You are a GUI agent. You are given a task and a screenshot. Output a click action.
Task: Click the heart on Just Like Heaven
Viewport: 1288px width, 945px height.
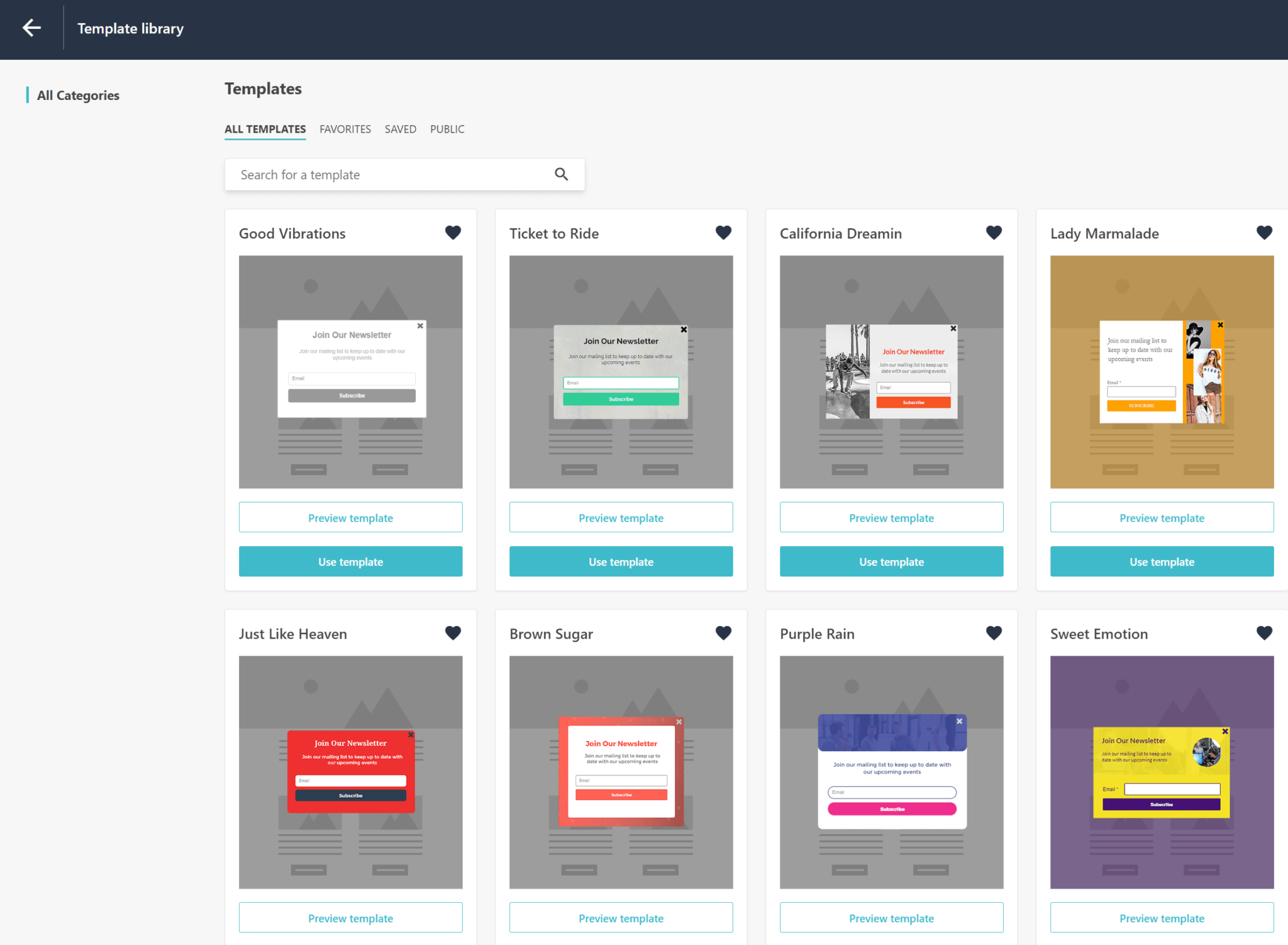pyautogui.click(x=453, y=632)
